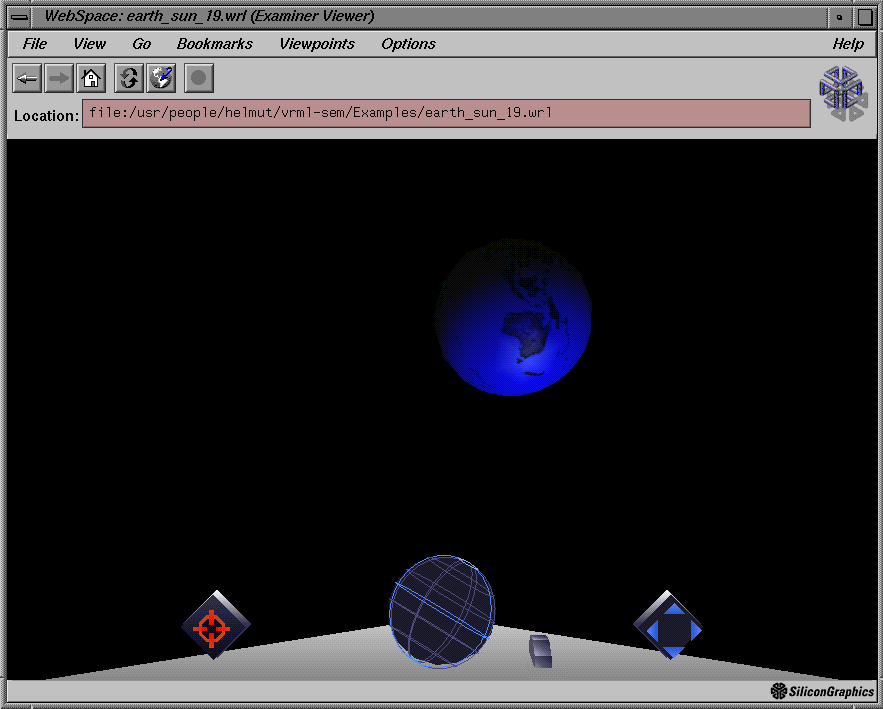Image resolution: width=883 pixels, height=709 pixels.
Task: Open the globe with pencil toolbar button
Action: 161,78
